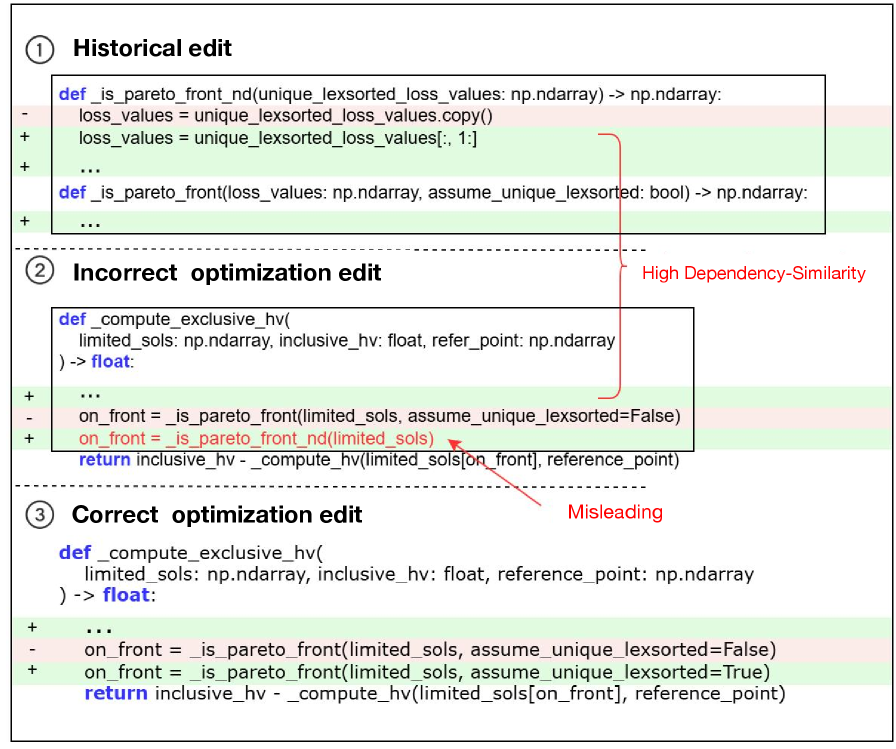Click the red-text _is_pareto_front_nd(limited_sols) line
Image resolution: width=896 pixels, height=749 pixels.
(x=256, y=439)
